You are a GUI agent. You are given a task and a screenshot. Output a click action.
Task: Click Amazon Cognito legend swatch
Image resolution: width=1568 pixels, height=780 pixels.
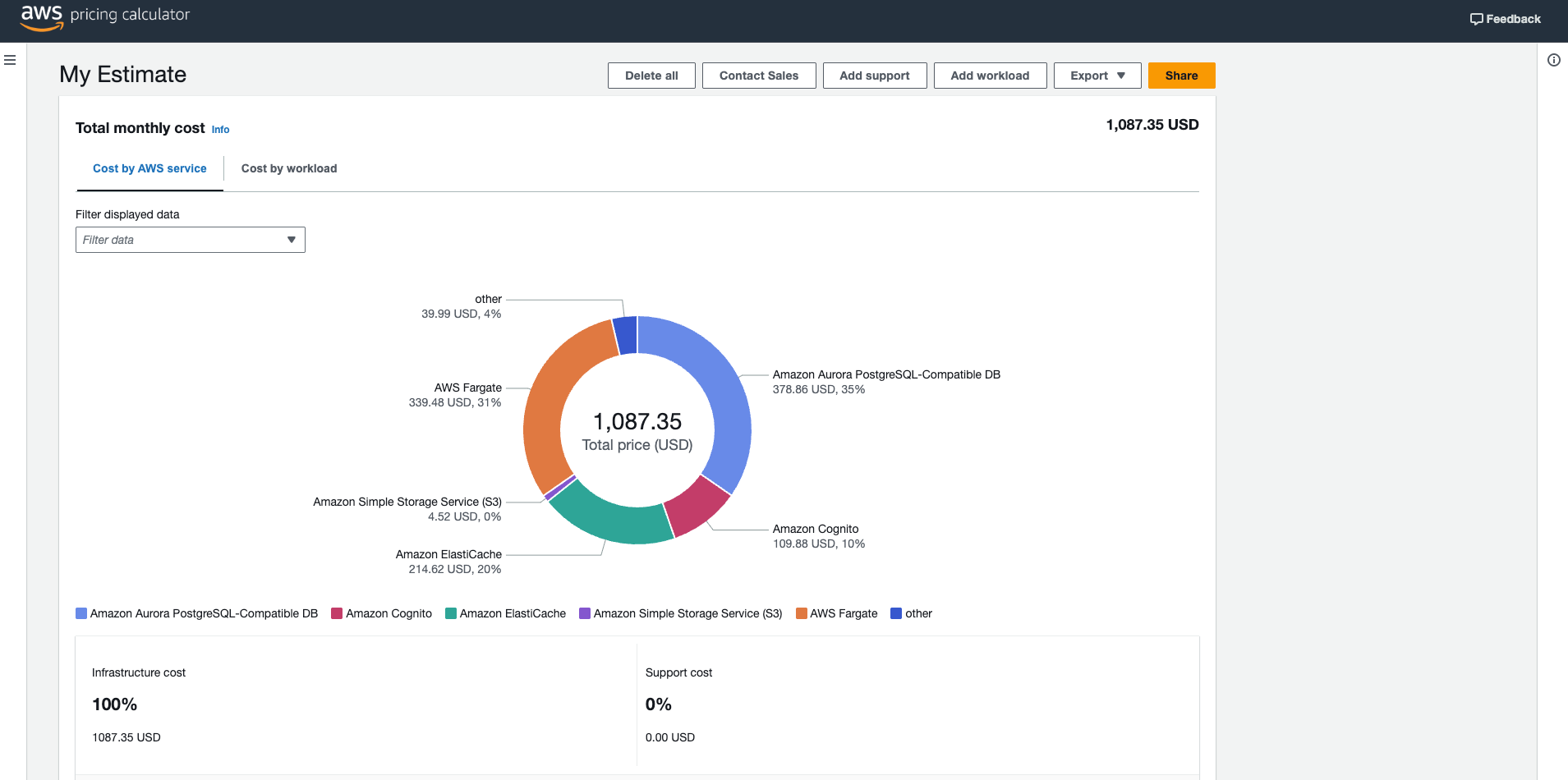(x=337, y=613)
